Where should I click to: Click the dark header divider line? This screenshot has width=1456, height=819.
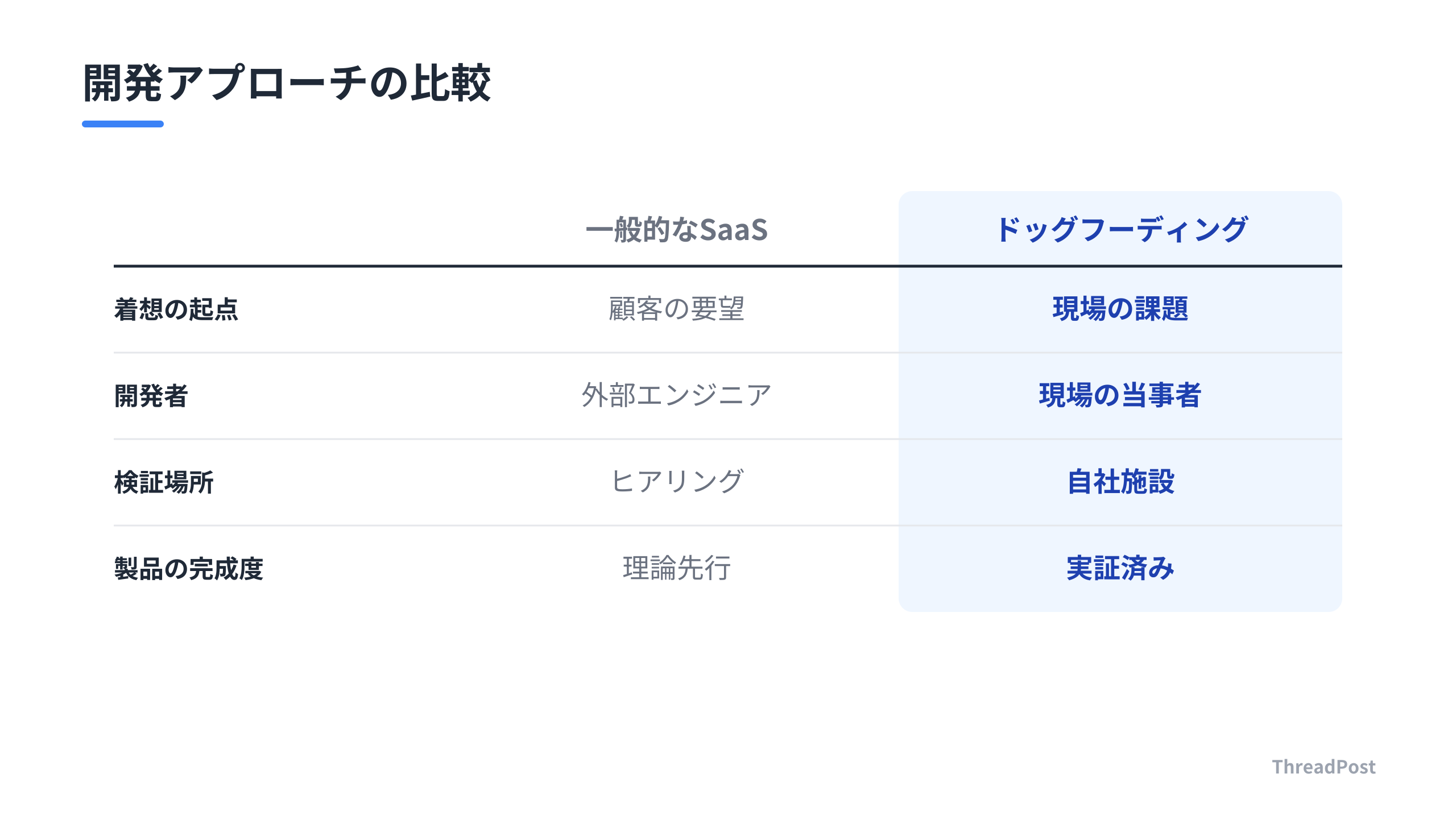pos(728,266)
